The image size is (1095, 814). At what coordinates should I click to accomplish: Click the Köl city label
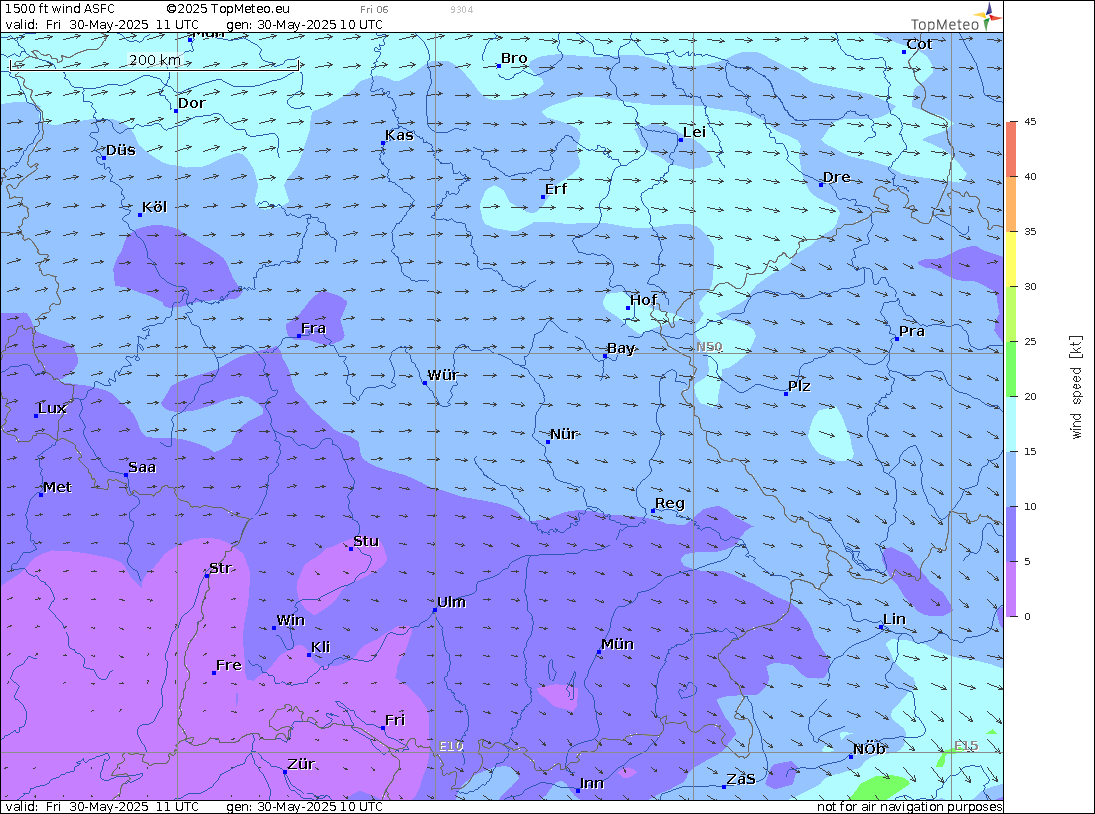[x=154, y=207]
